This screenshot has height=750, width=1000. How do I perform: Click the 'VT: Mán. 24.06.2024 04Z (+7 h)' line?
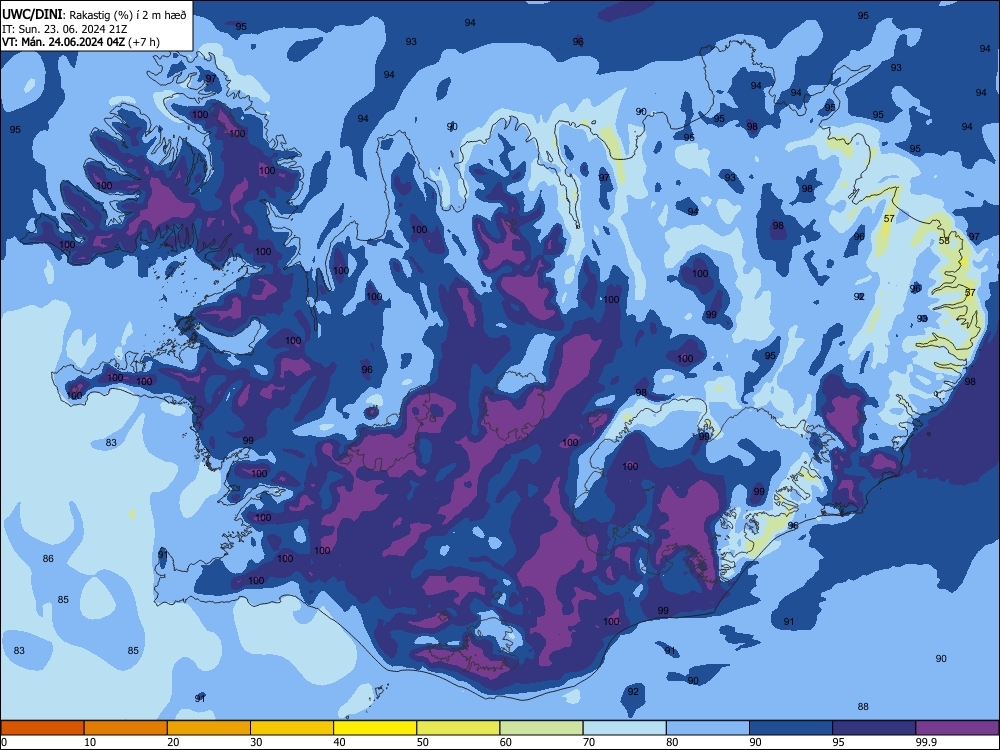coord(81,42)
